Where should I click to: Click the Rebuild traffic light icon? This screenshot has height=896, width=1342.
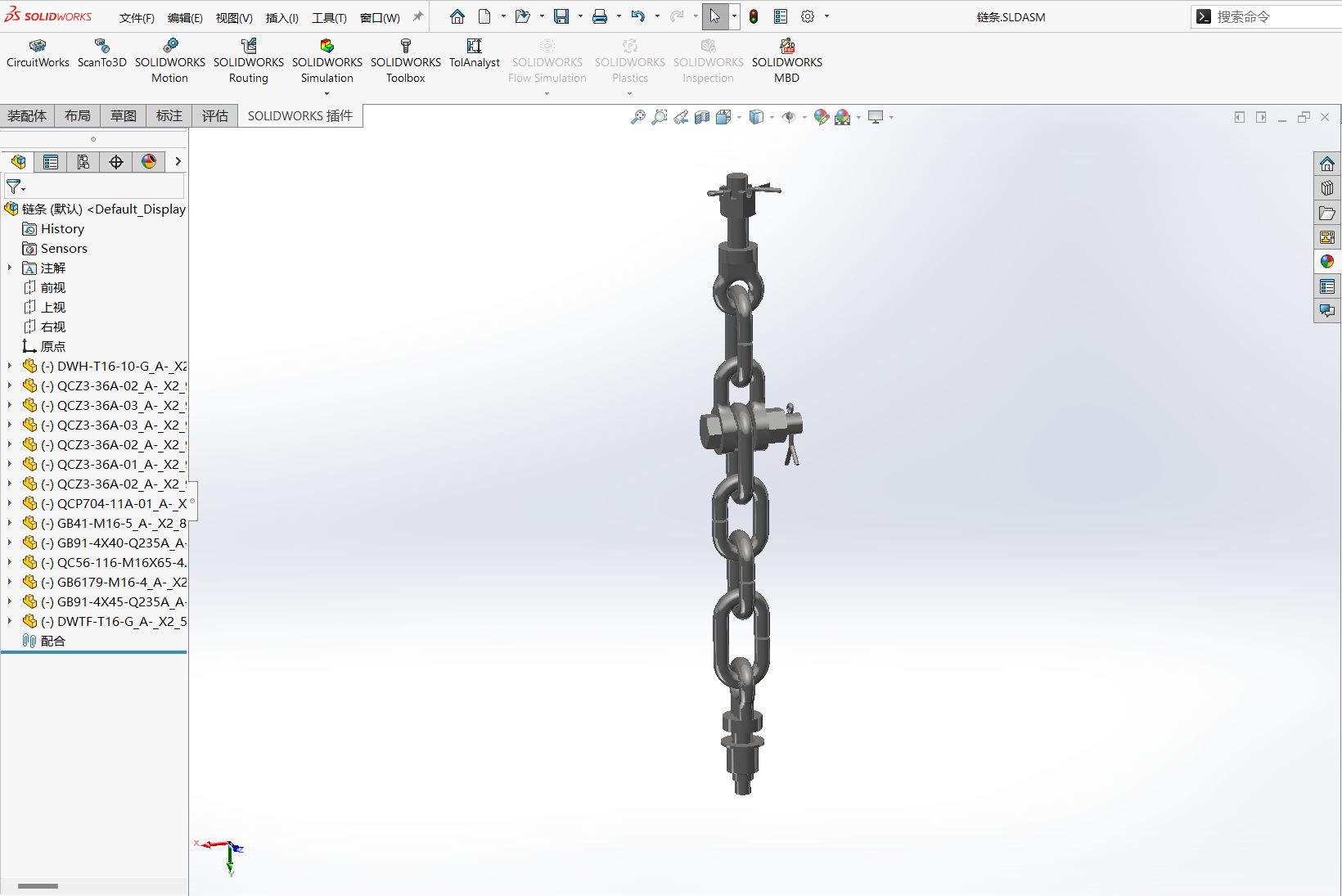[x=754, y=16]
